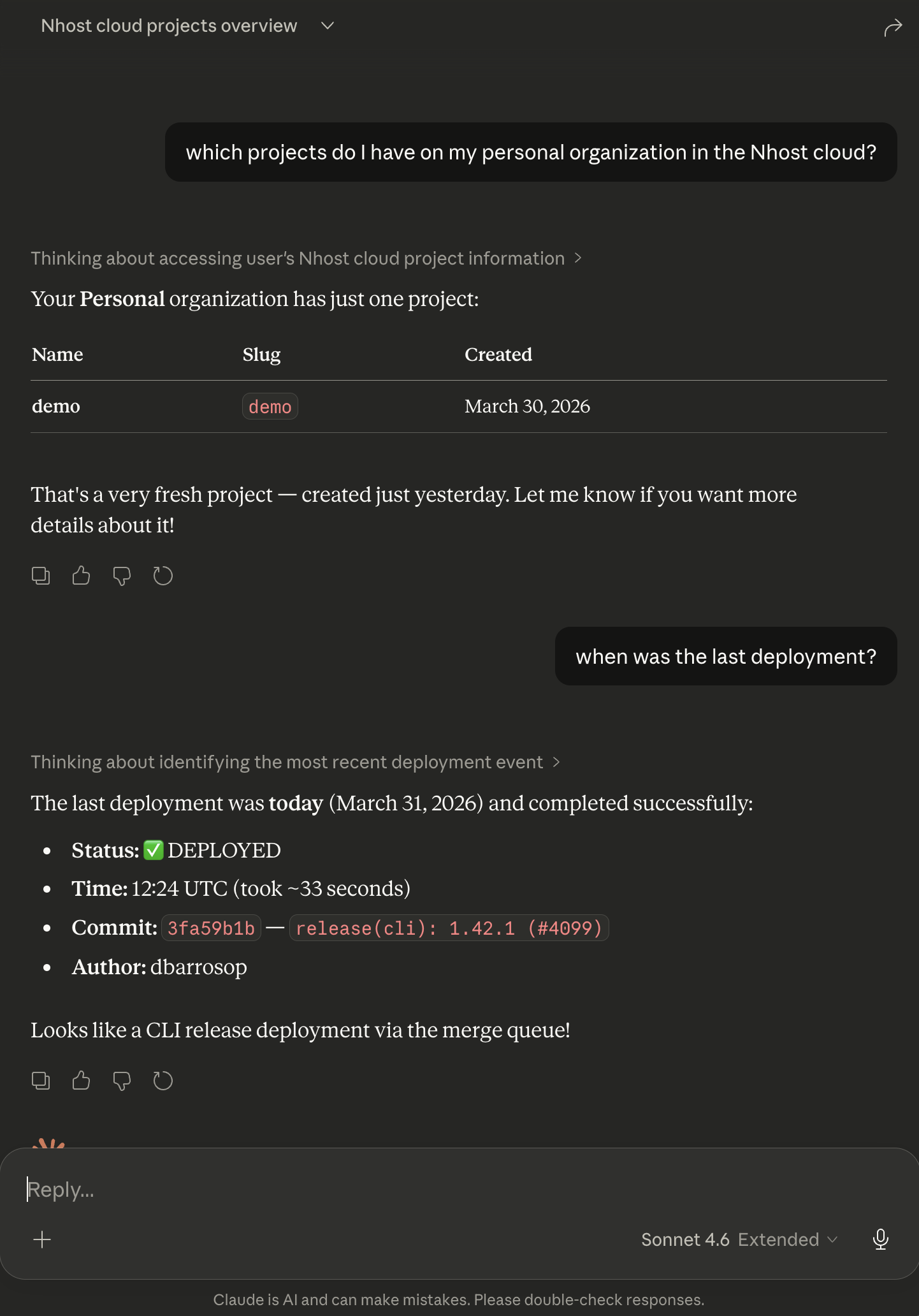Click the Reply input field
919x1316 pixels.
255,1189
